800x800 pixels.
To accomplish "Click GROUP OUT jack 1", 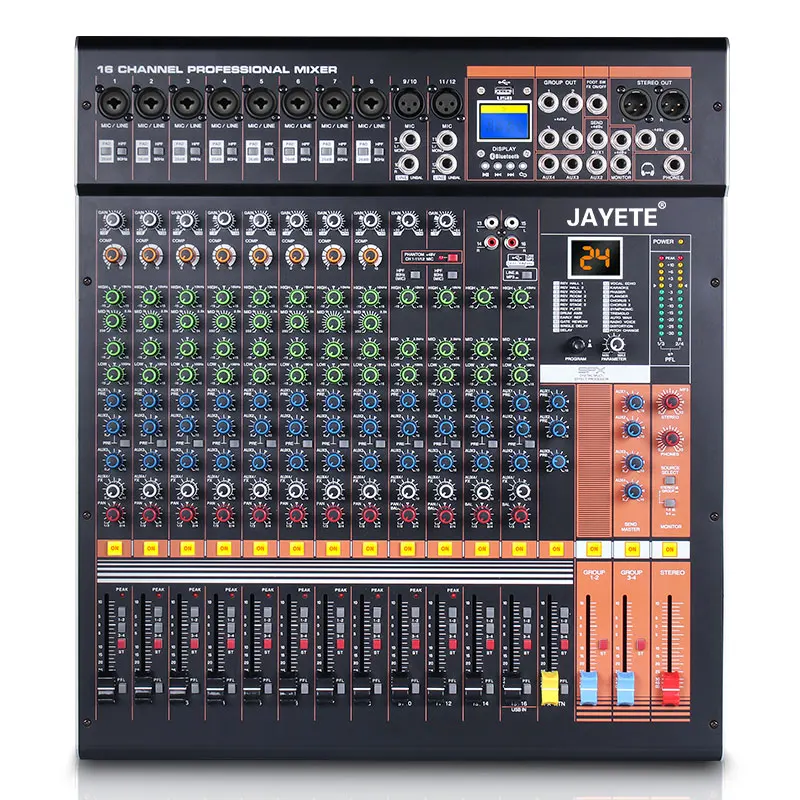I will point(548,103).
